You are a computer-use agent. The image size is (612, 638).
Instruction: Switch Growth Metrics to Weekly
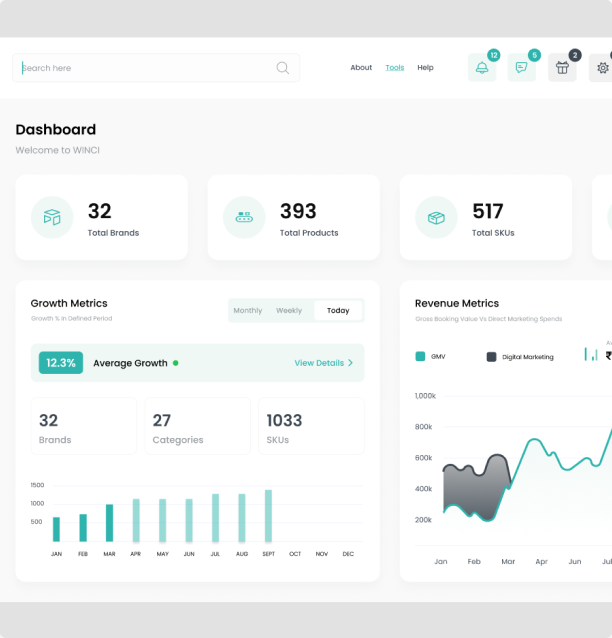[289, 311]
